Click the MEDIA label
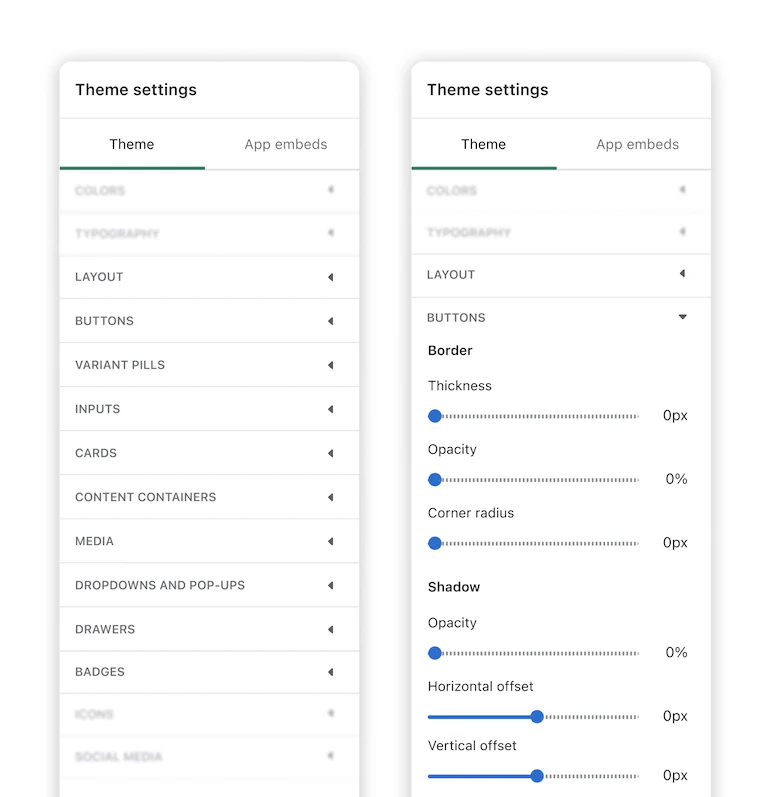The width and height of the screenshot is (770, 797). click(94, 541)
